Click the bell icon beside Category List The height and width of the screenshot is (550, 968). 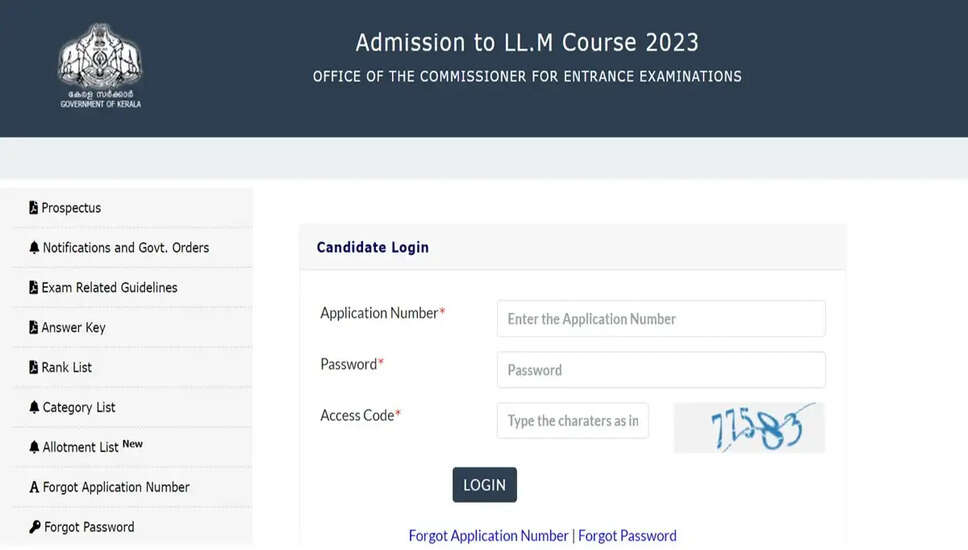[x=34, y=408]
